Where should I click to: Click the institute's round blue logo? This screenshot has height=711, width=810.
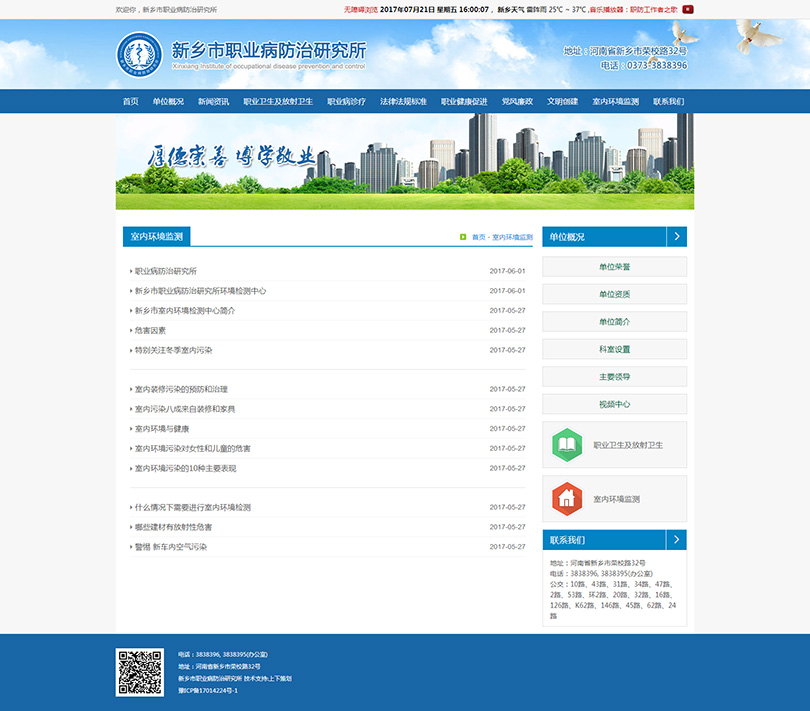(x=139, y=55)
